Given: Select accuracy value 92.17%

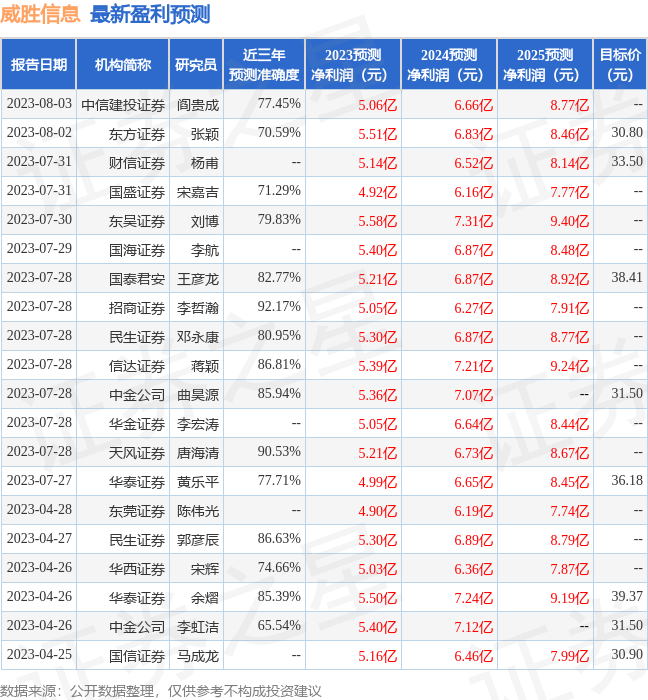Looking at the screenshot, I should [x=279, y=307].
